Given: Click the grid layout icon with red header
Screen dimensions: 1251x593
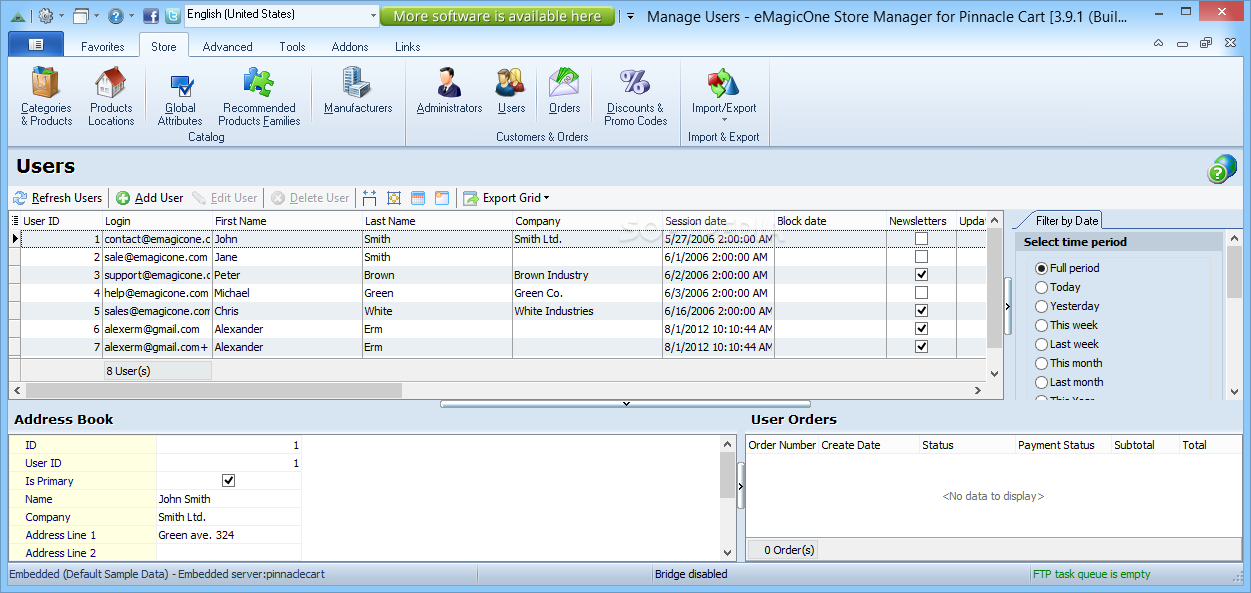Looking at the screenshot, I should 418,198.
